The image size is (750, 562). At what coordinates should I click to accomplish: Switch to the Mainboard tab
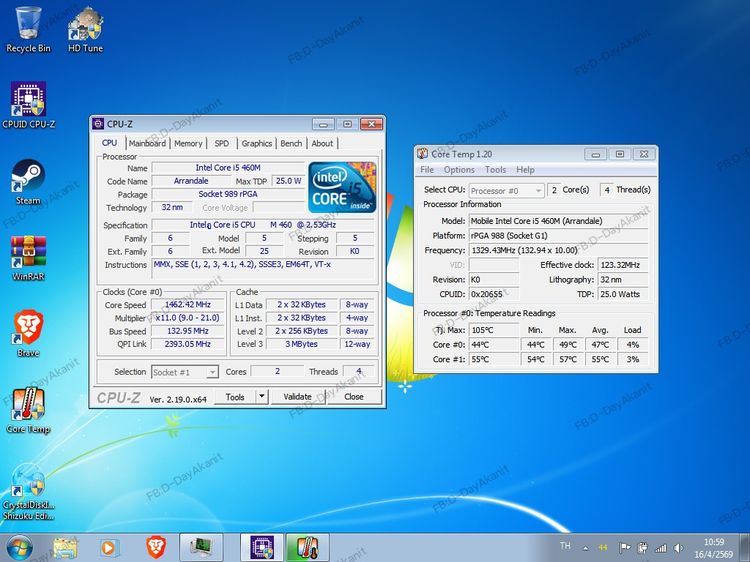pyautogui.click(x=147, y=143)
